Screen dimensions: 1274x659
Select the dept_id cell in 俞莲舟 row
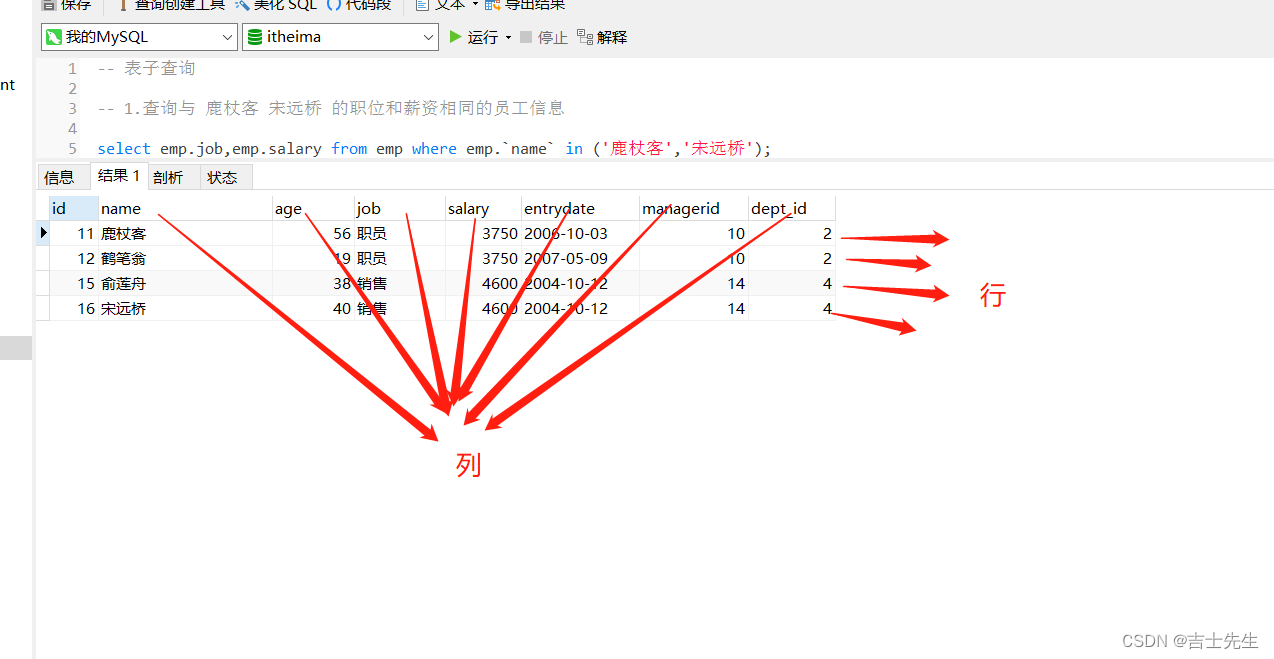(792, 283)
